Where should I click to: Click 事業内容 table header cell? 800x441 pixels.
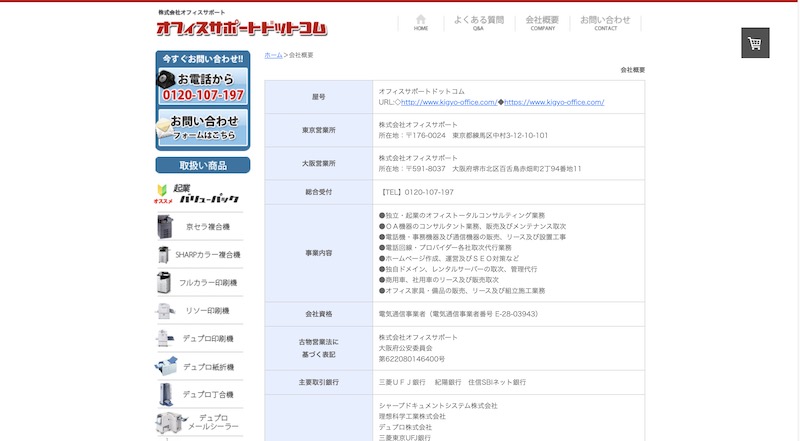pos(318,253)
